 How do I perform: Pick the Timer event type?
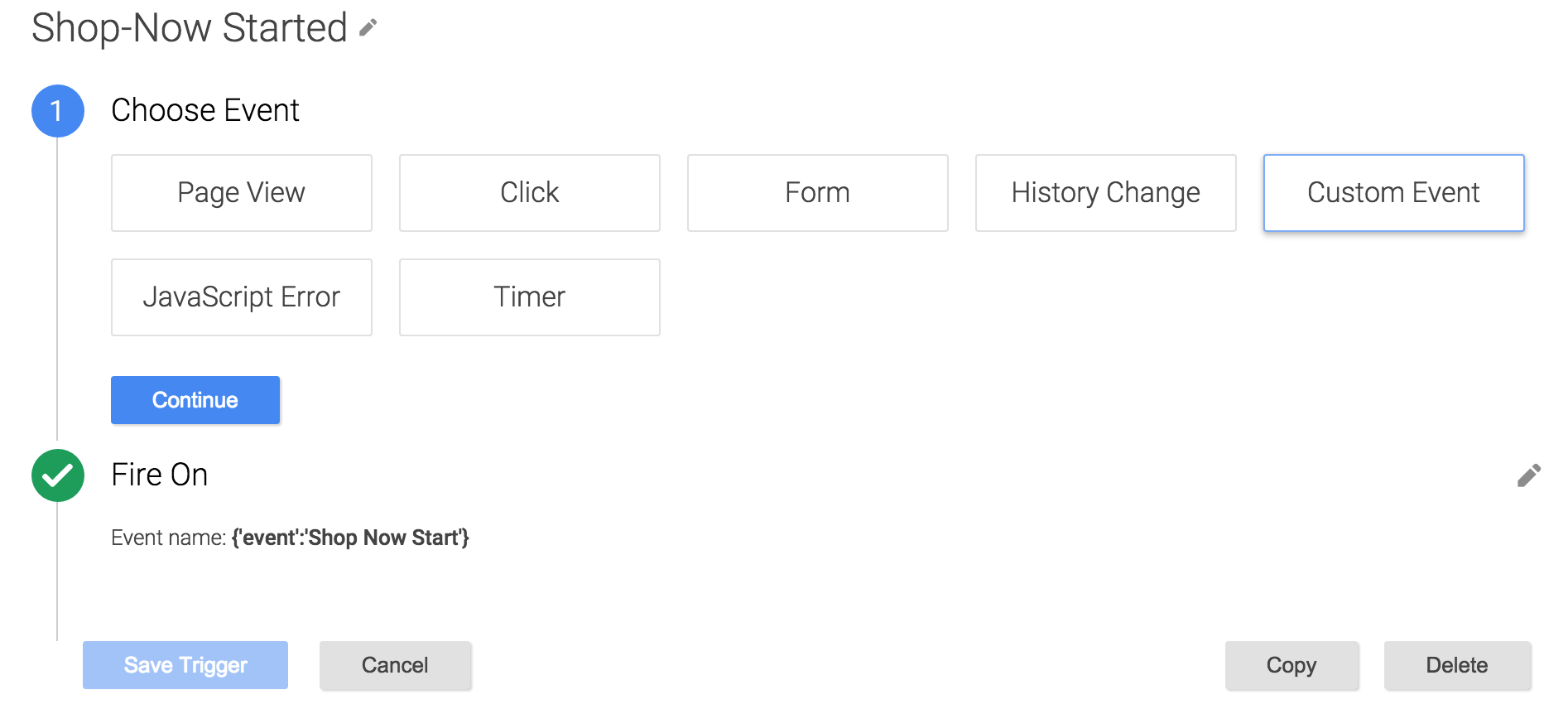[529, 297]
